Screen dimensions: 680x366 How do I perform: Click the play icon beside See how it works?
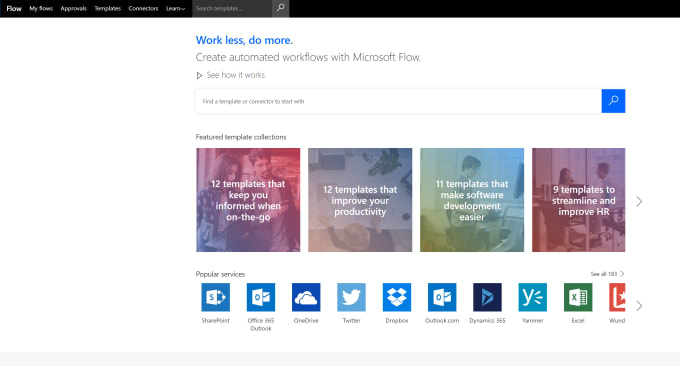(199, 75)
